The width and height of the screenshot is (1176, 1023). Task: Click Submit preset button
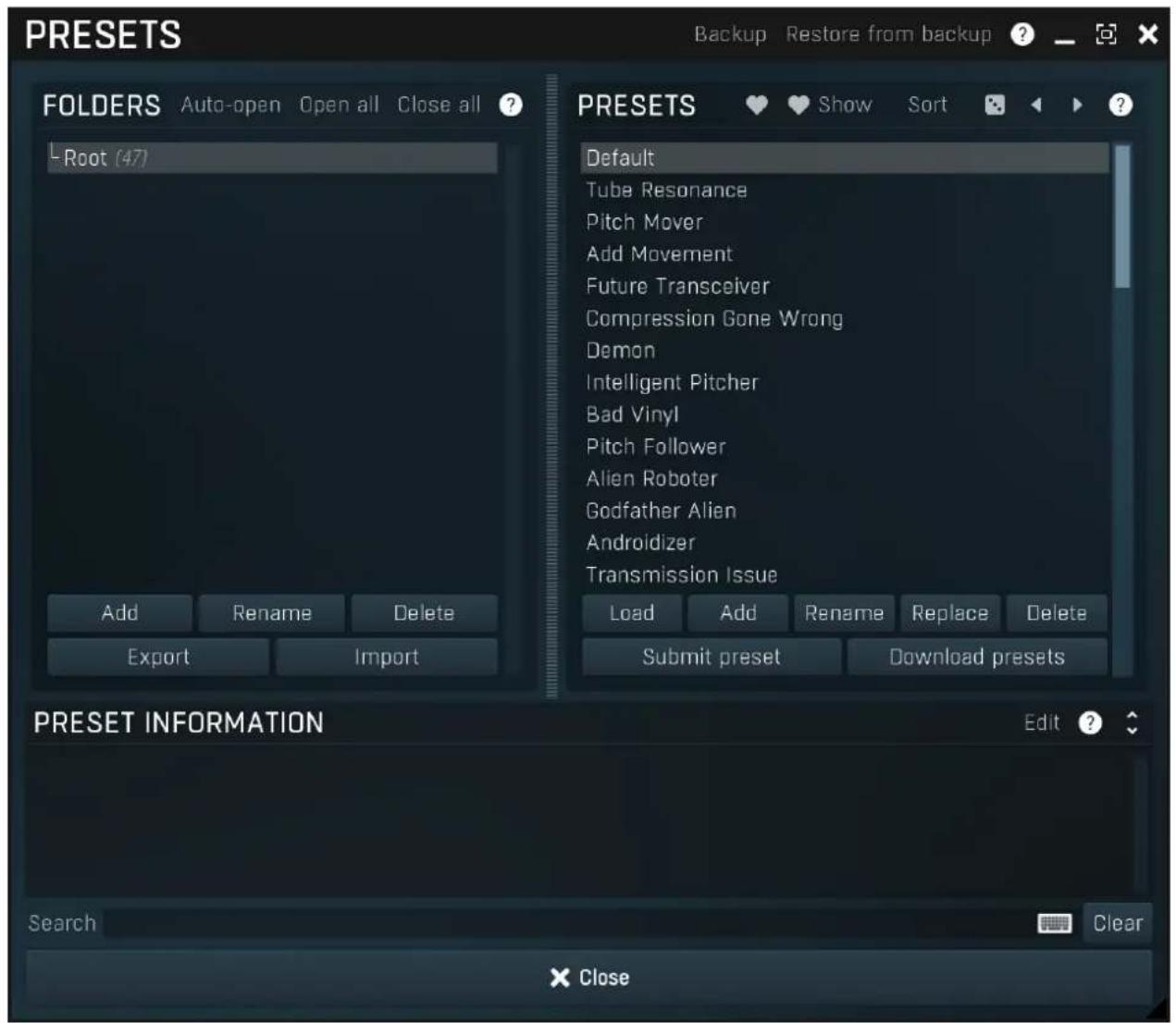712,657
